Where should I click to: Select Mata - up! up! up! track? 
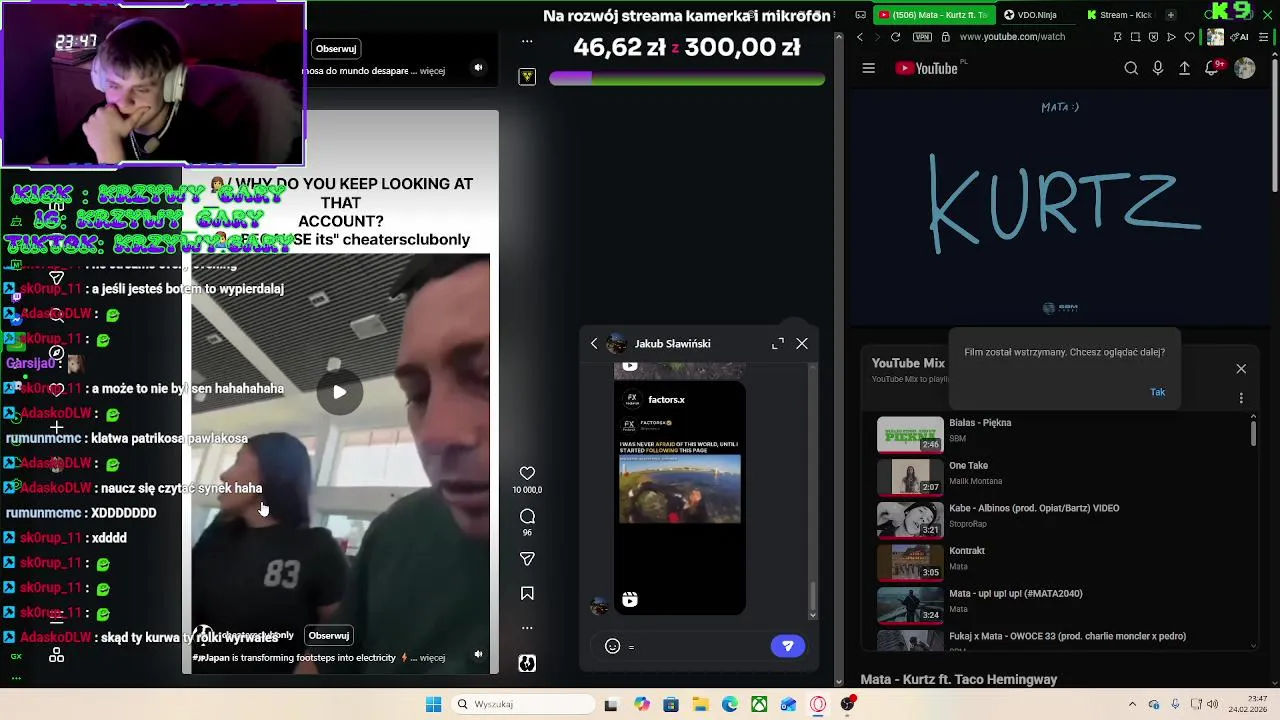[x=1063, y=605]
